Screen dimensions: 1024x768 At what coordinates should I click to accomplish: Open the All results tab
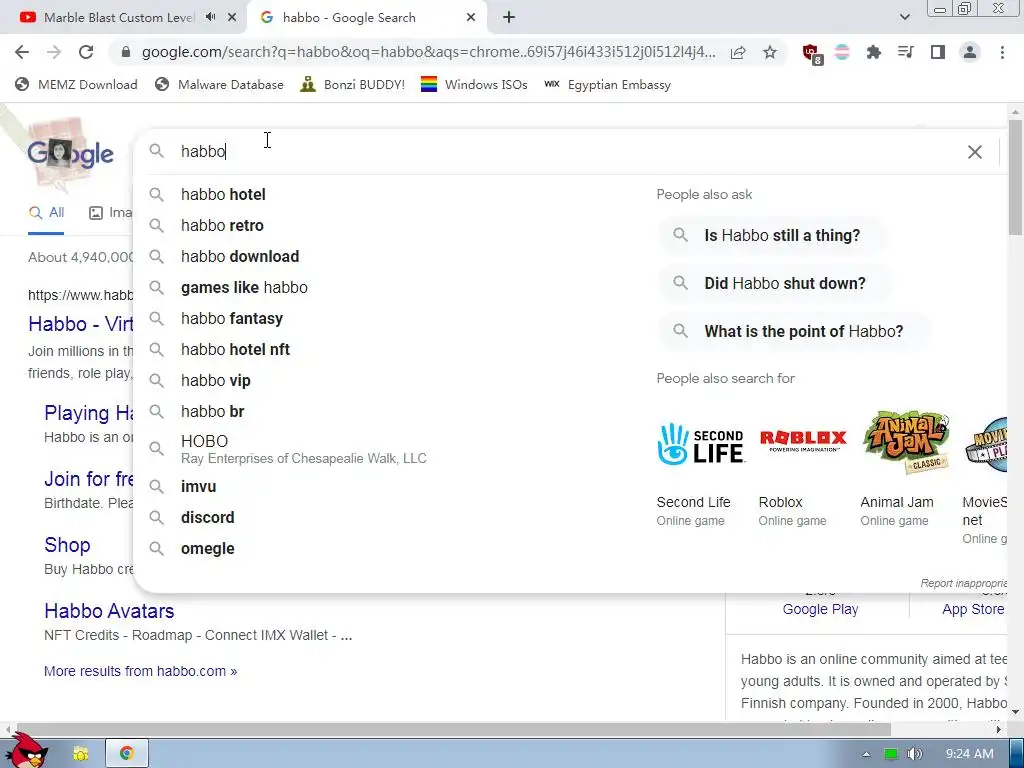click(x=46, y=213)
